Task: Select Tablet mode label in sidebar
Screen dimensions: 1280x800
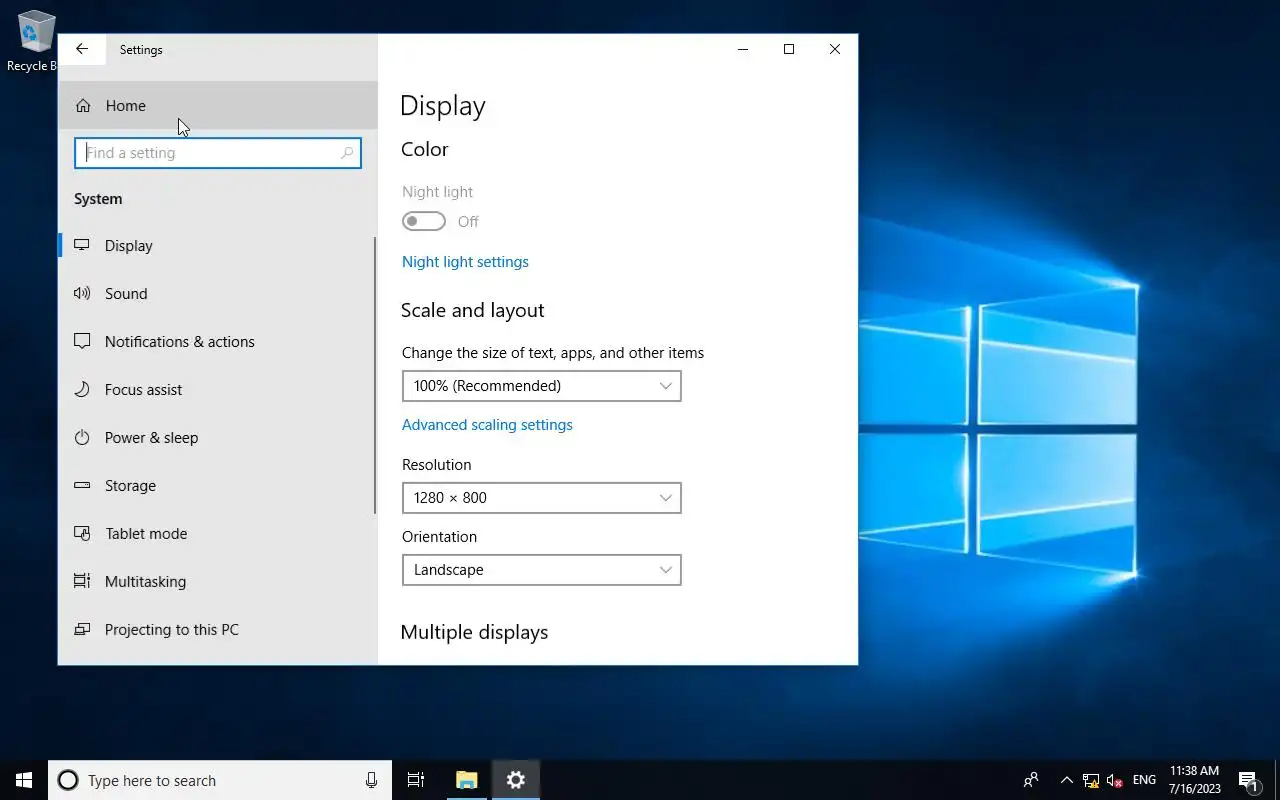Action: click(x=146, y=533)
